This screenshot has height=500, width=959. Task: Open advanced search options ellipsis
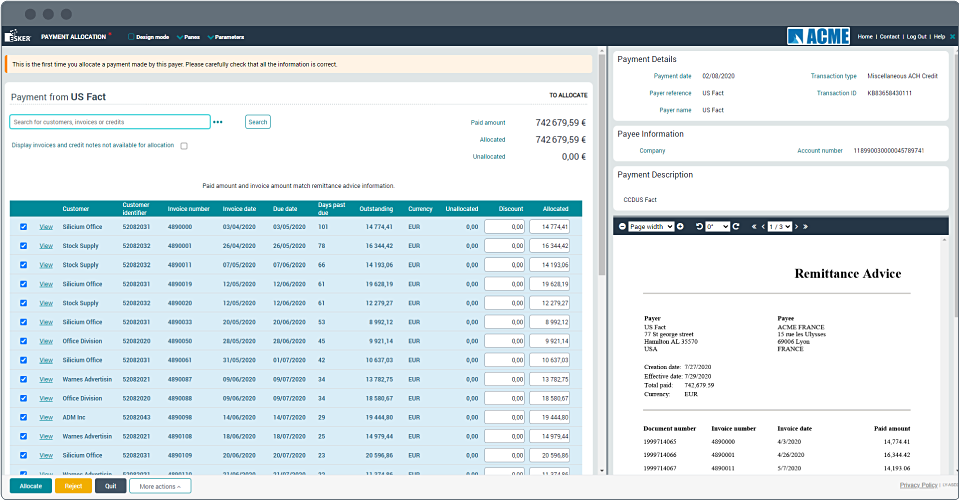[218, 122]
